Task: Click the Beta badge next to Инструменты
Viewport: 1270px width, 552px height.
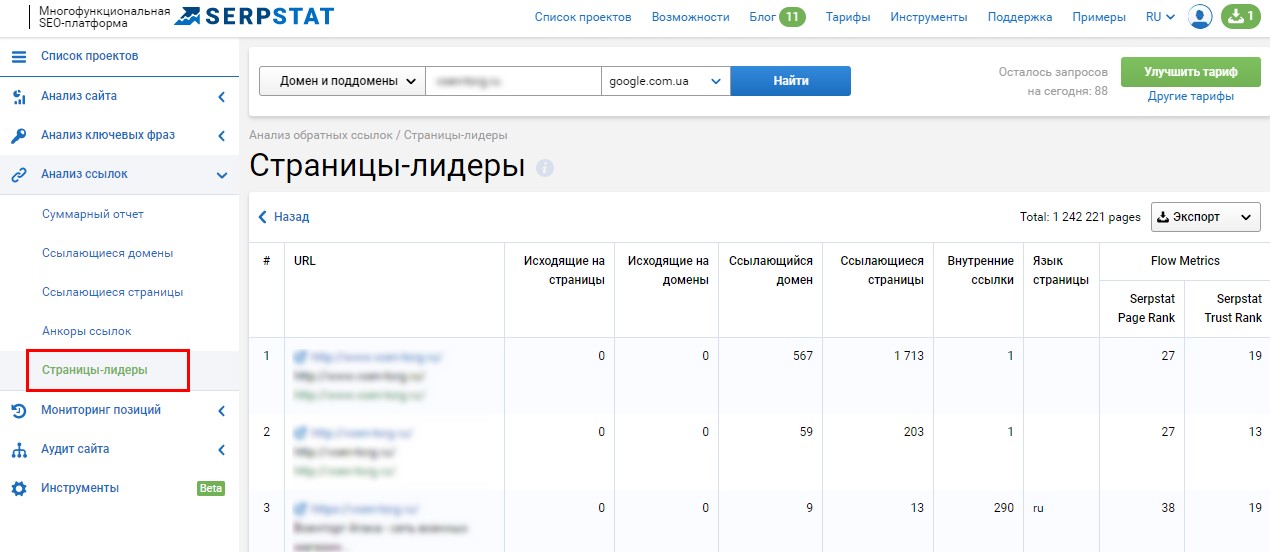Action: (211, 489)
